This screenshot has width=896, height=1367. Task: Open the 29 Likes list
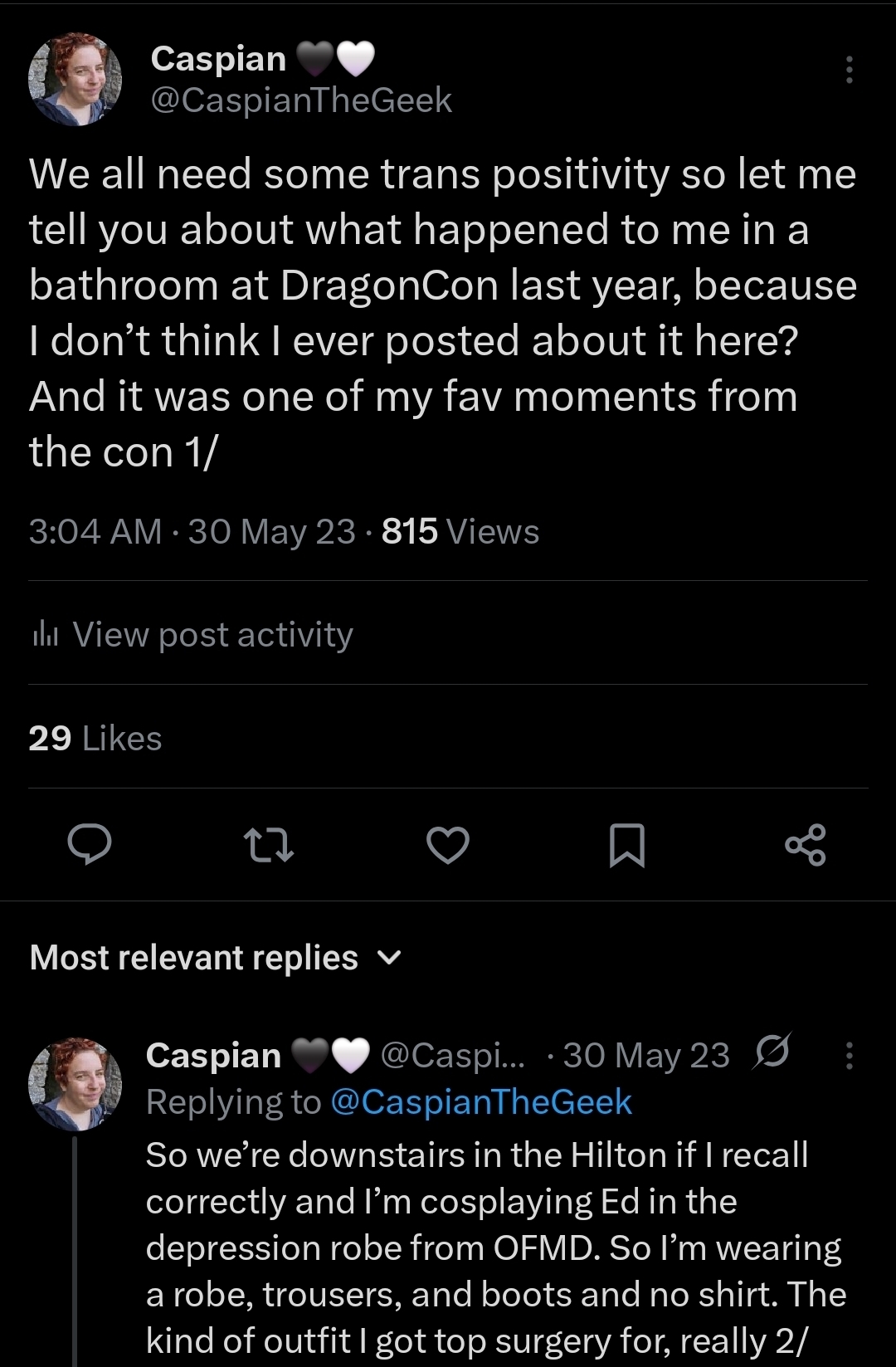tap(95, 738)
